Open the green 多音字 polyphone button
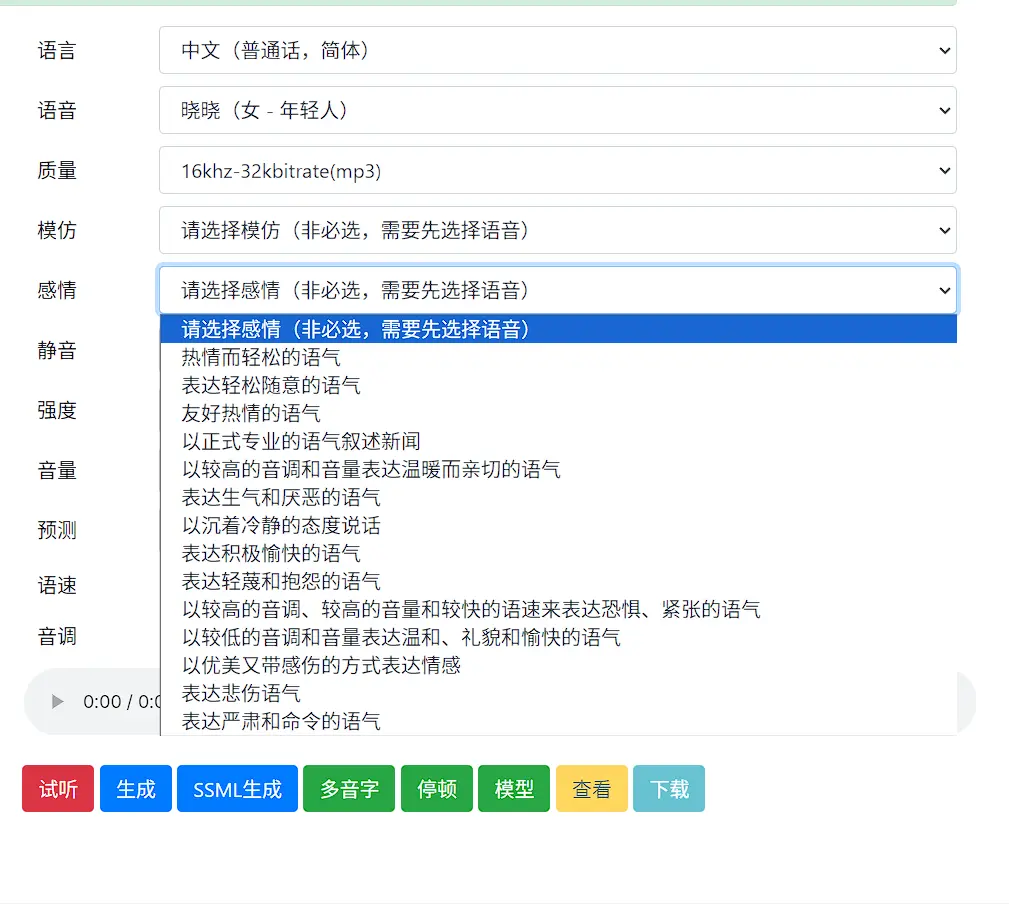 tap(349, 789)
